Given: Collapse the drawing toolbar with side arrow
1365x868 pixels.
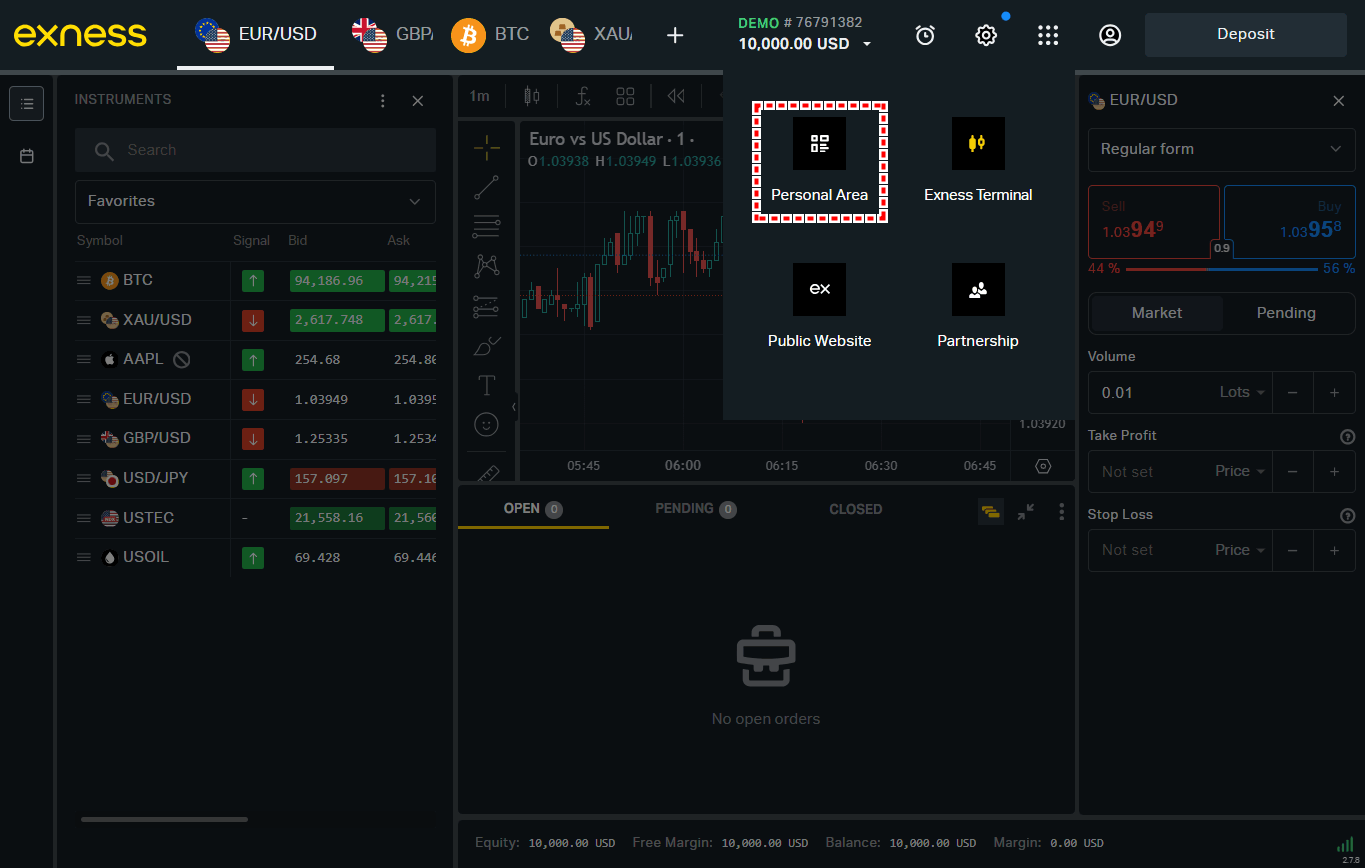Looking at the screenshot, I should 514,406.
